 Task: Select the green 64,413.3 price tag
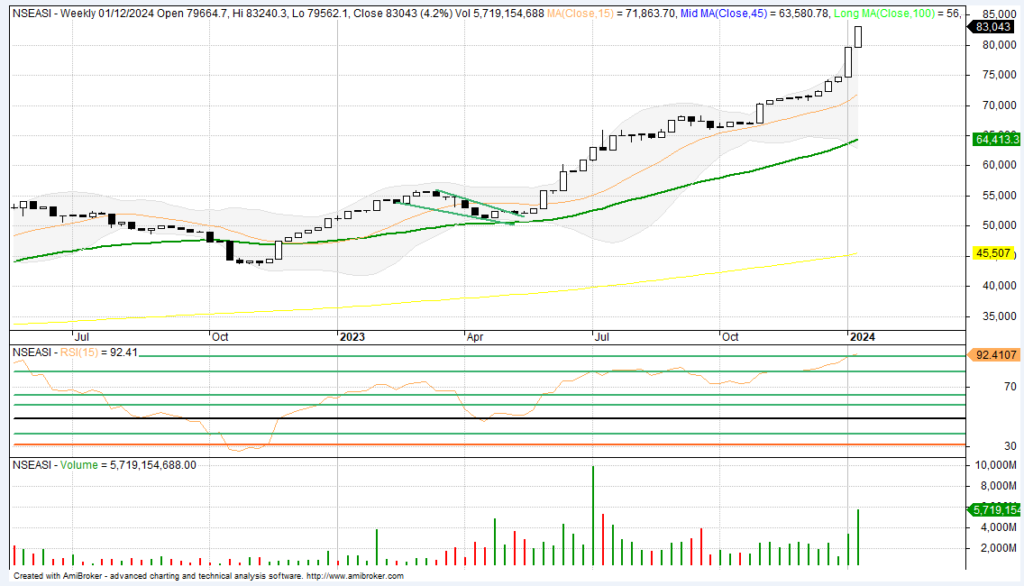(x=994, y=140)
